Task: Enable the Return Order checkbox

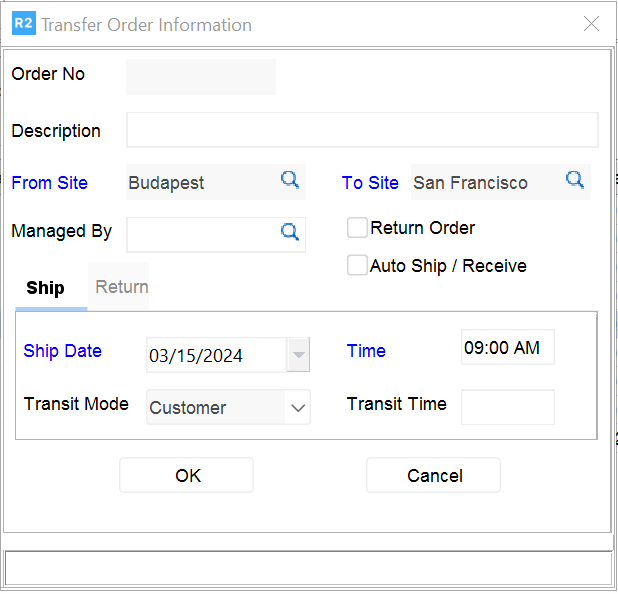Action: (x=357, y=228)
